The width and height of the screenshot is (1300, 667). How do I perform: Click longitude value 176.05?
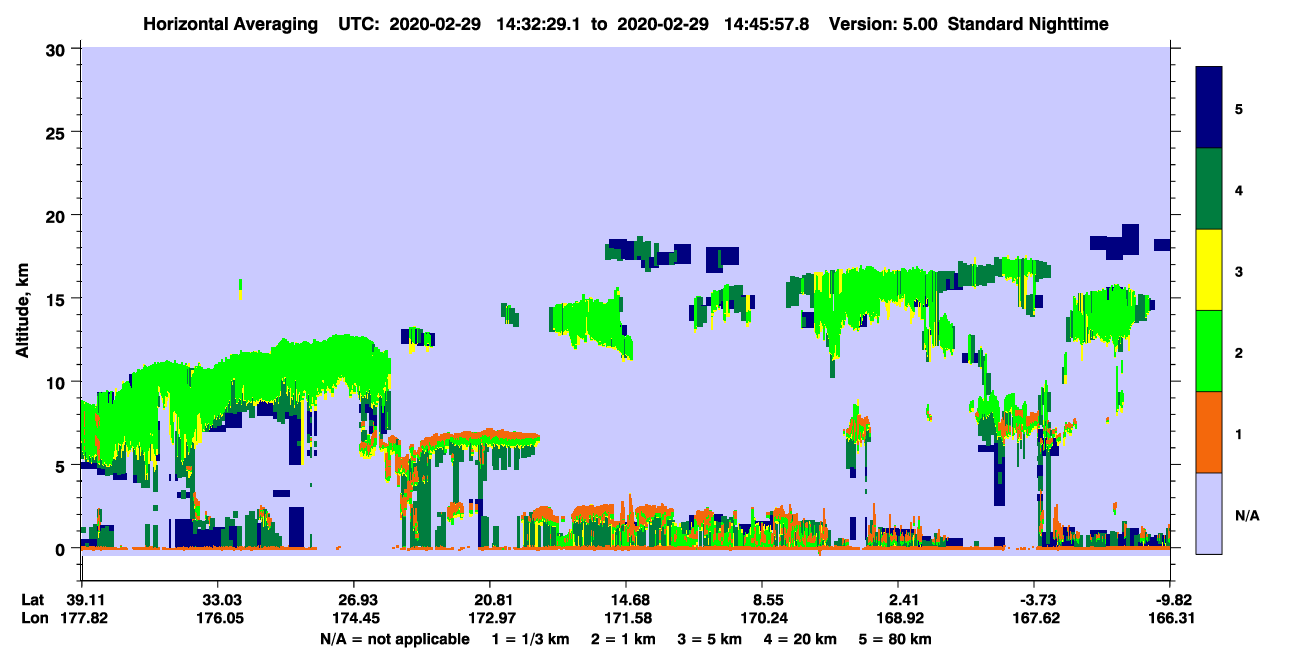click(x=218, y=618)
